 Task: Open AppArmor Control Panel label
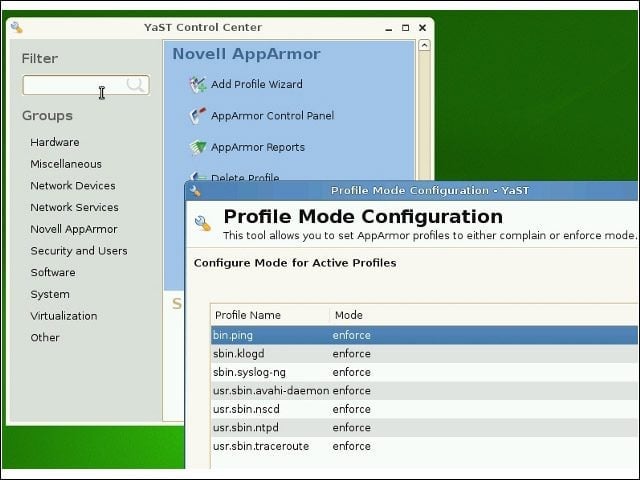[272, 116]
